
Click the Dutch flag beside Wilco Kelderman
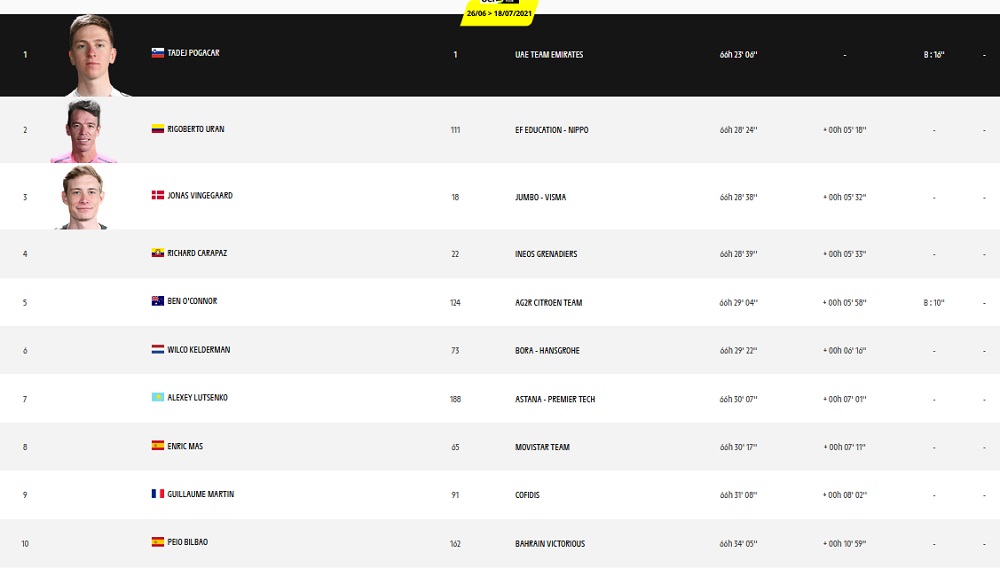(x=157, y=350)
